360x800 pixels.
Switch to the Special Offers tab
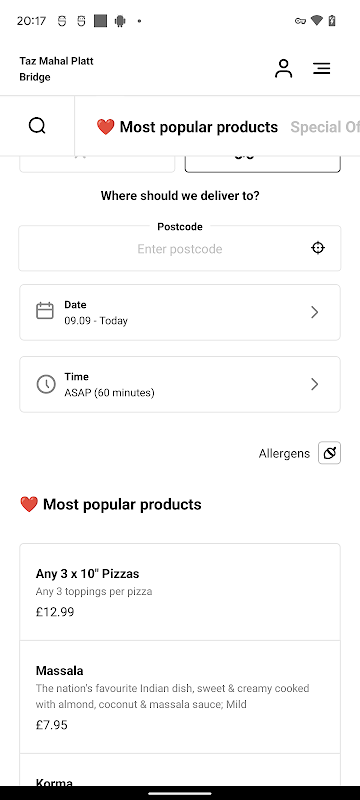[325, 127]
